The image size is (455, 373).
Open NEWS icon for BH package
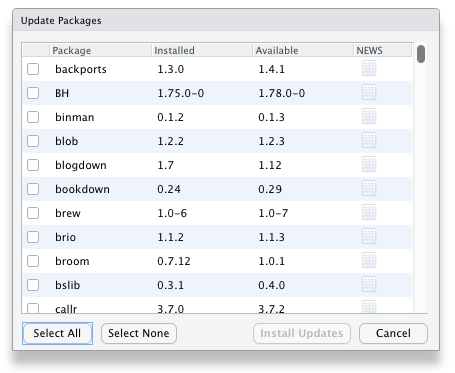[x=369, y=92]
